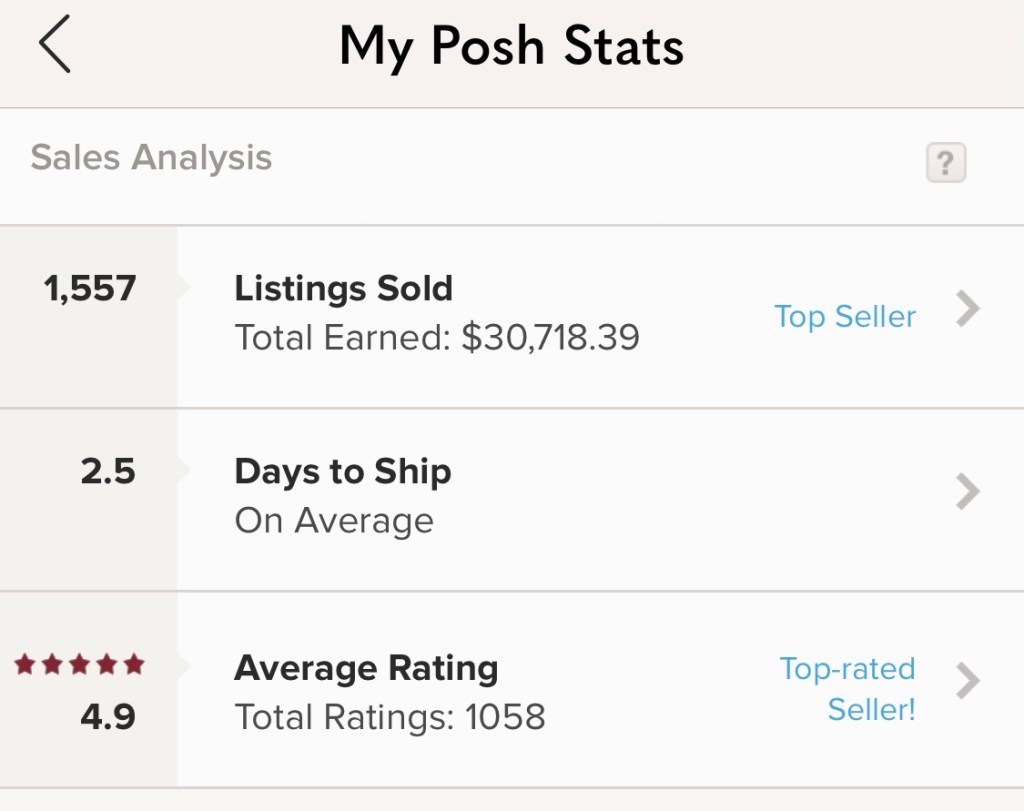This screenshot has height=811, width=1024.
Task: Click the 2.5 days value
Action: click(108, 471)
